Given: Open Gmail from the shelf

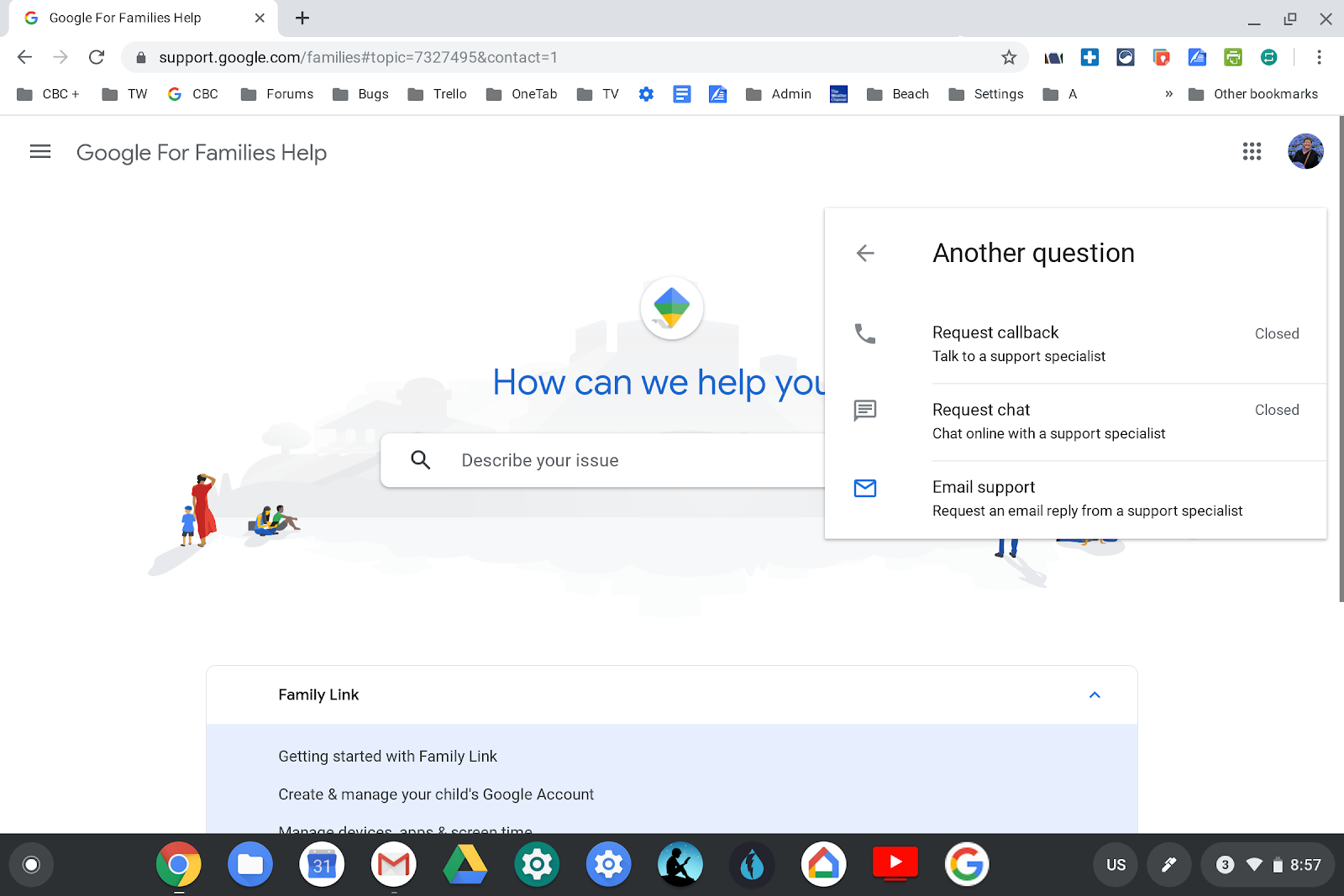Looking at the screenshot, I should coord(394,864).
